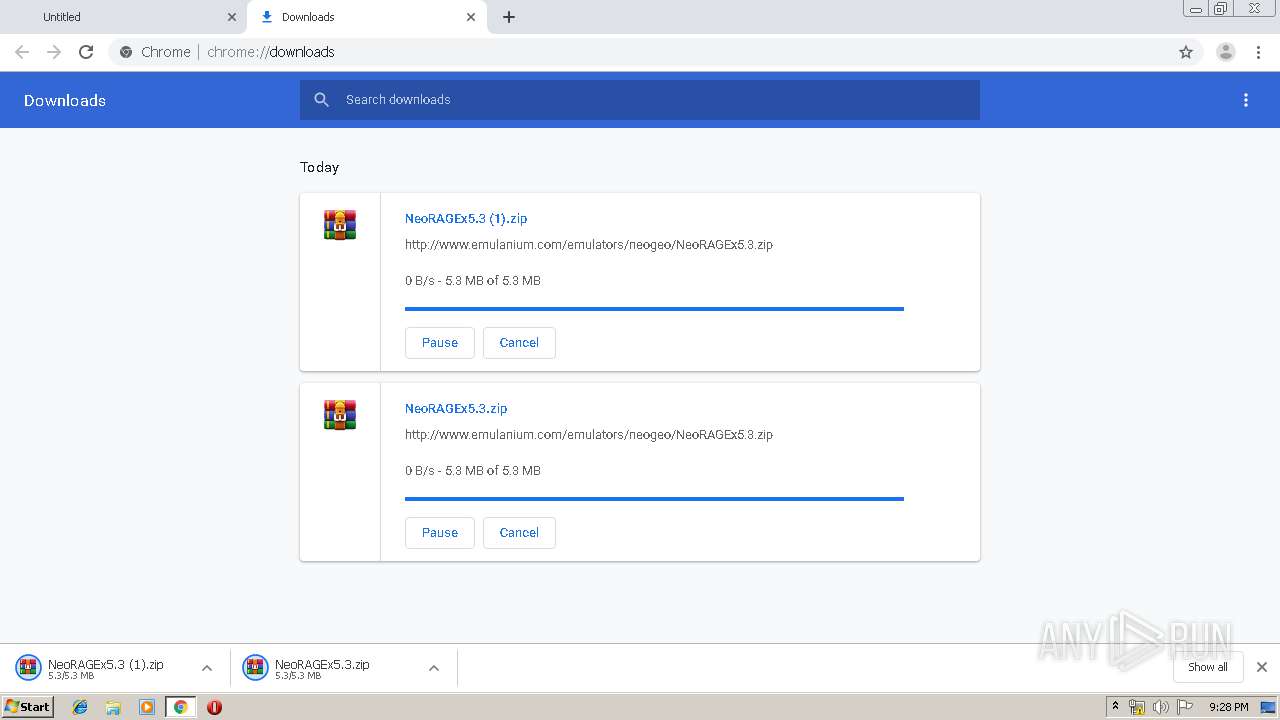Open a new tab with the plus button
Screen dimensions: 1280x720
click(x=509, y=17)
